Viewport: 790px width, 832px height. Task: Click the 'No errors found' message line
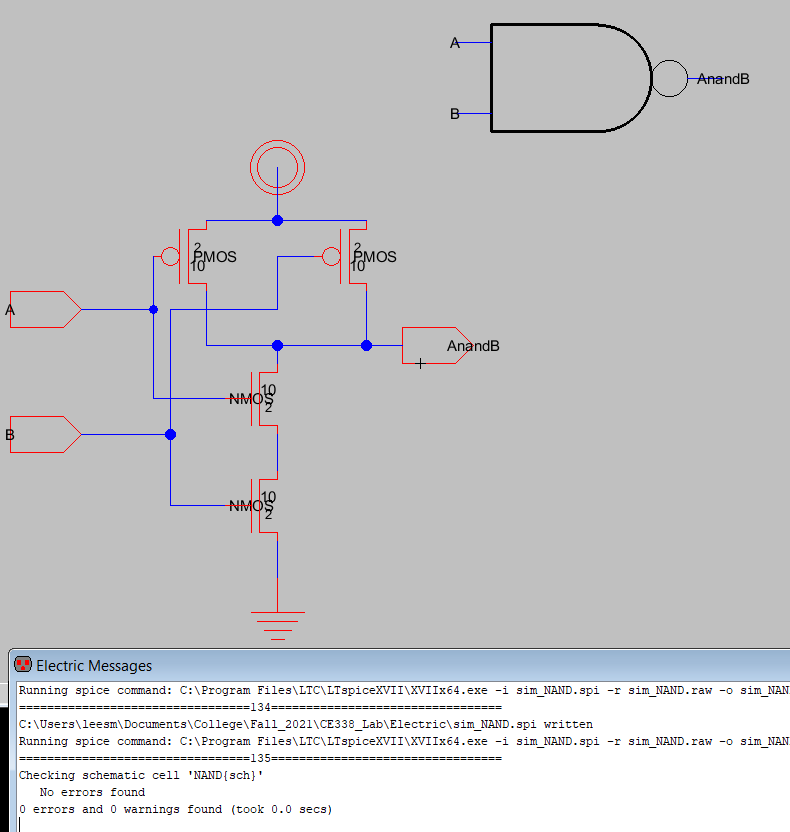[x=92, y=792]
